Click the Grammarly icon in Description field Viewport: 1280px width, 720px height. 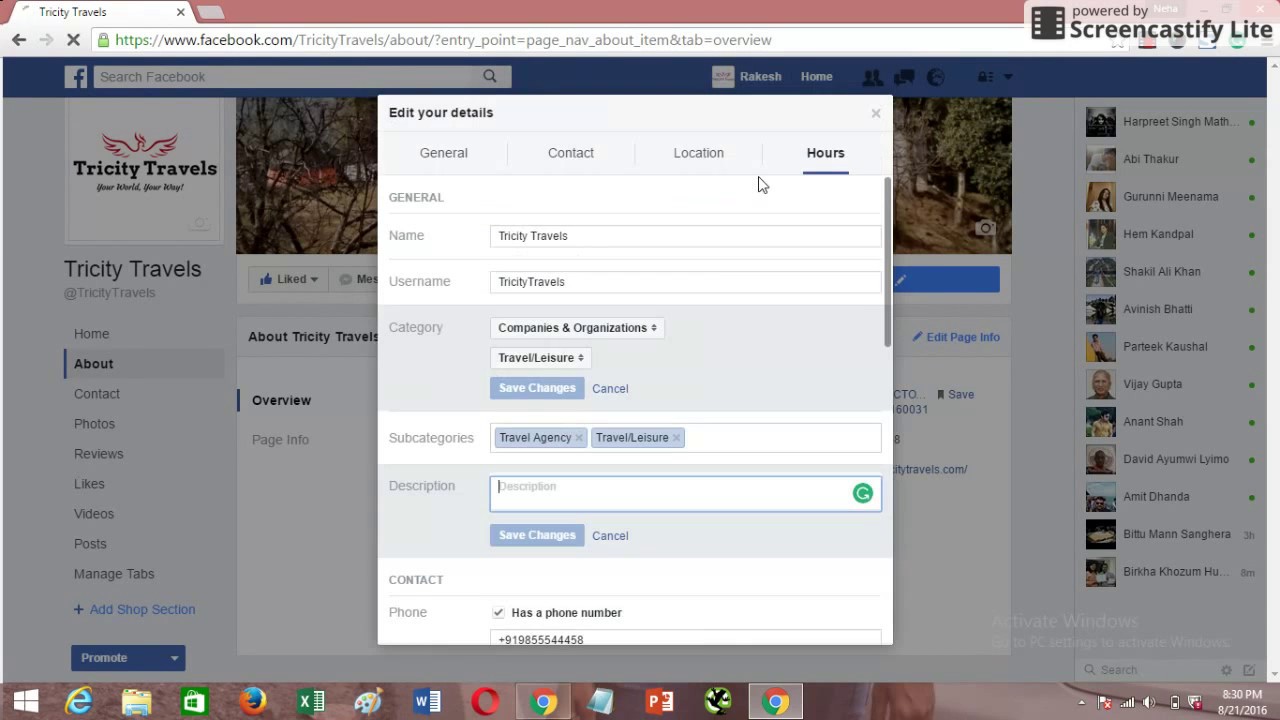(x=862, y=493)
